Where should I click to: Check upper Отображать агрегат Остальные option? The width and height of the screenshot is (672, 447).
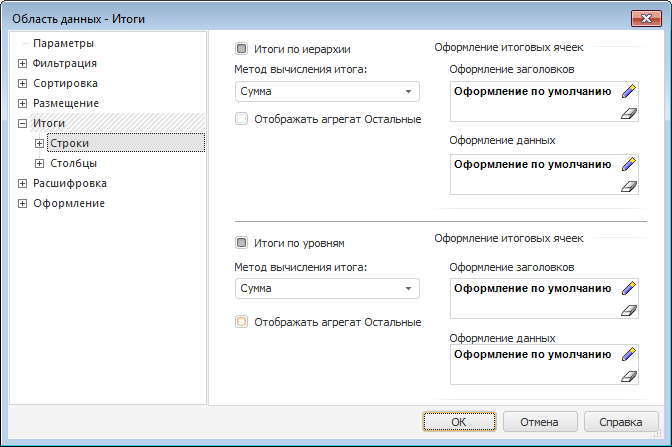[x=241, y=119]
